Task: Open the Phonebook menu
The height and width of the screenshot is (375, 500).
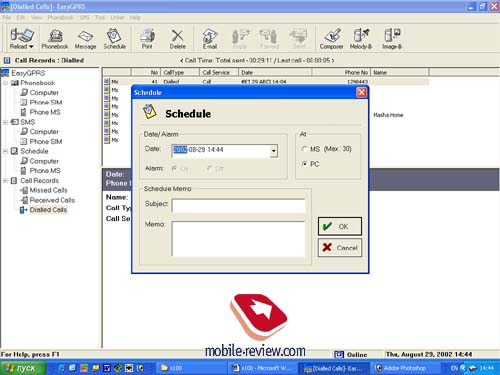Action: point(60,18)
